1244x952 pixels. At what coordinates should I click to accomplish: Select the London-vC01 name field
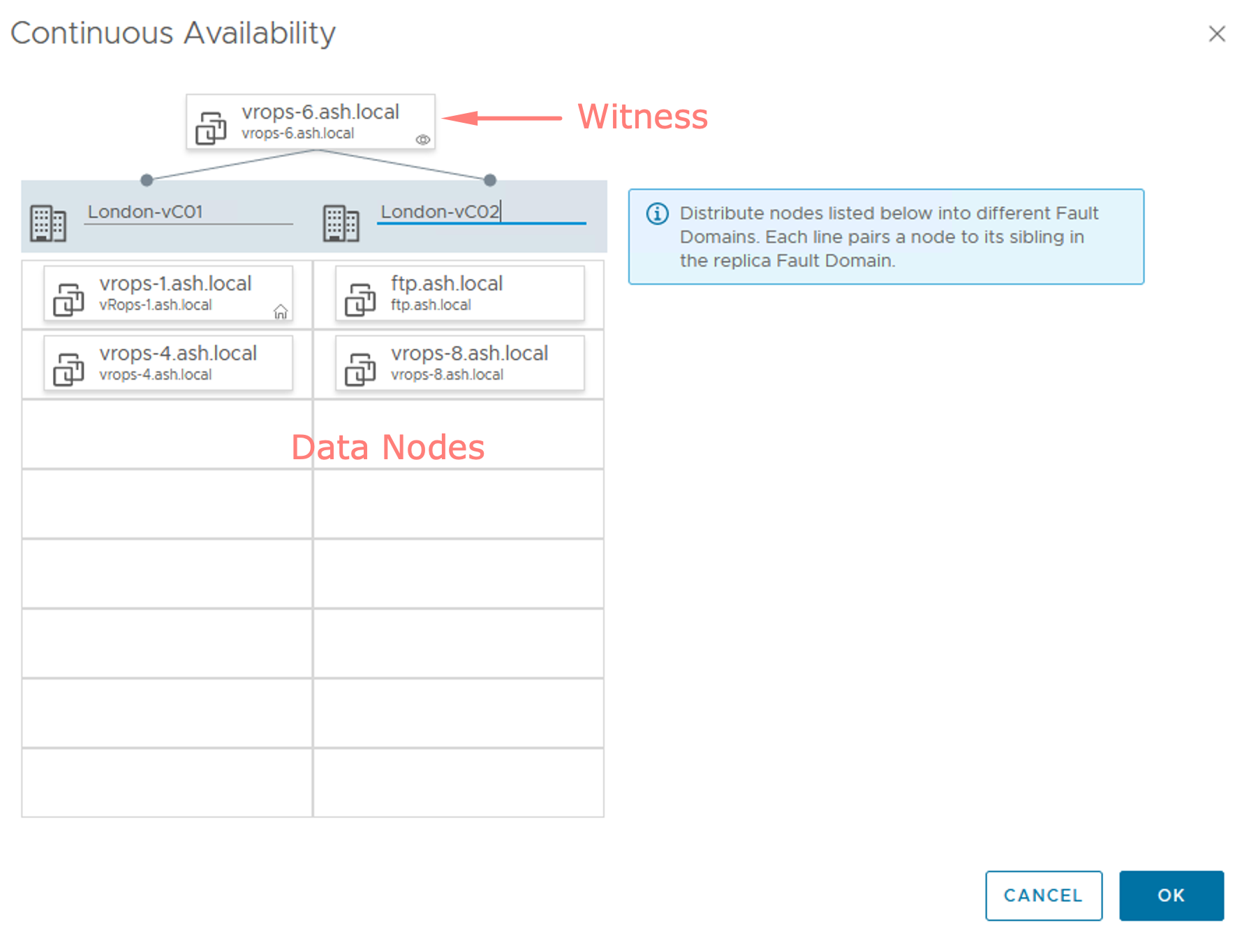[x=188, y=211]
